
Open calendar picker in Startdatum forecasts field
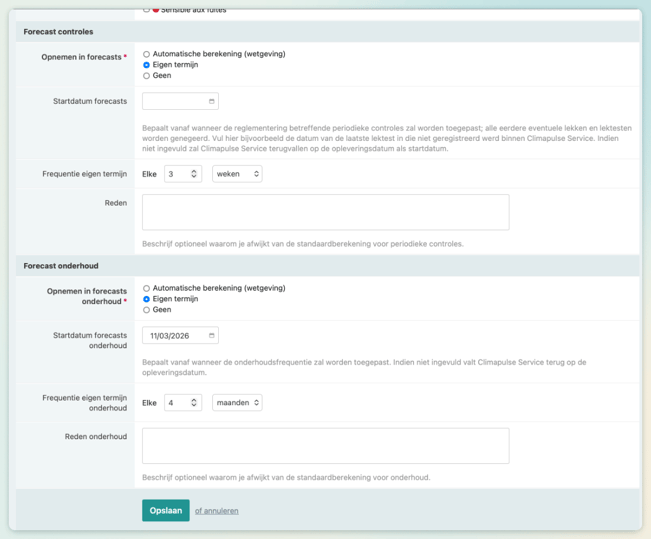(212, 101)
